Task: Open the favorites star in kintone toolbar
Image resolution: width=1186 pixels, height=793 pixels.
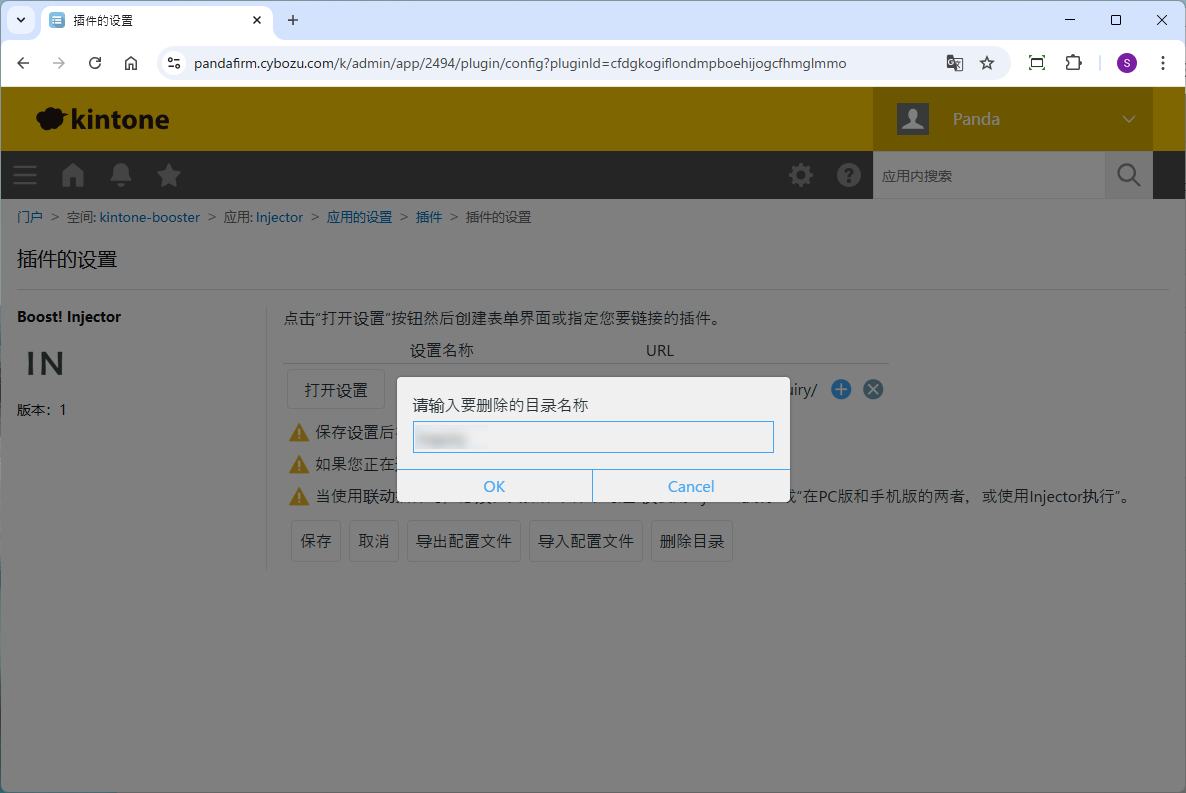Action: tap(169, 175)
